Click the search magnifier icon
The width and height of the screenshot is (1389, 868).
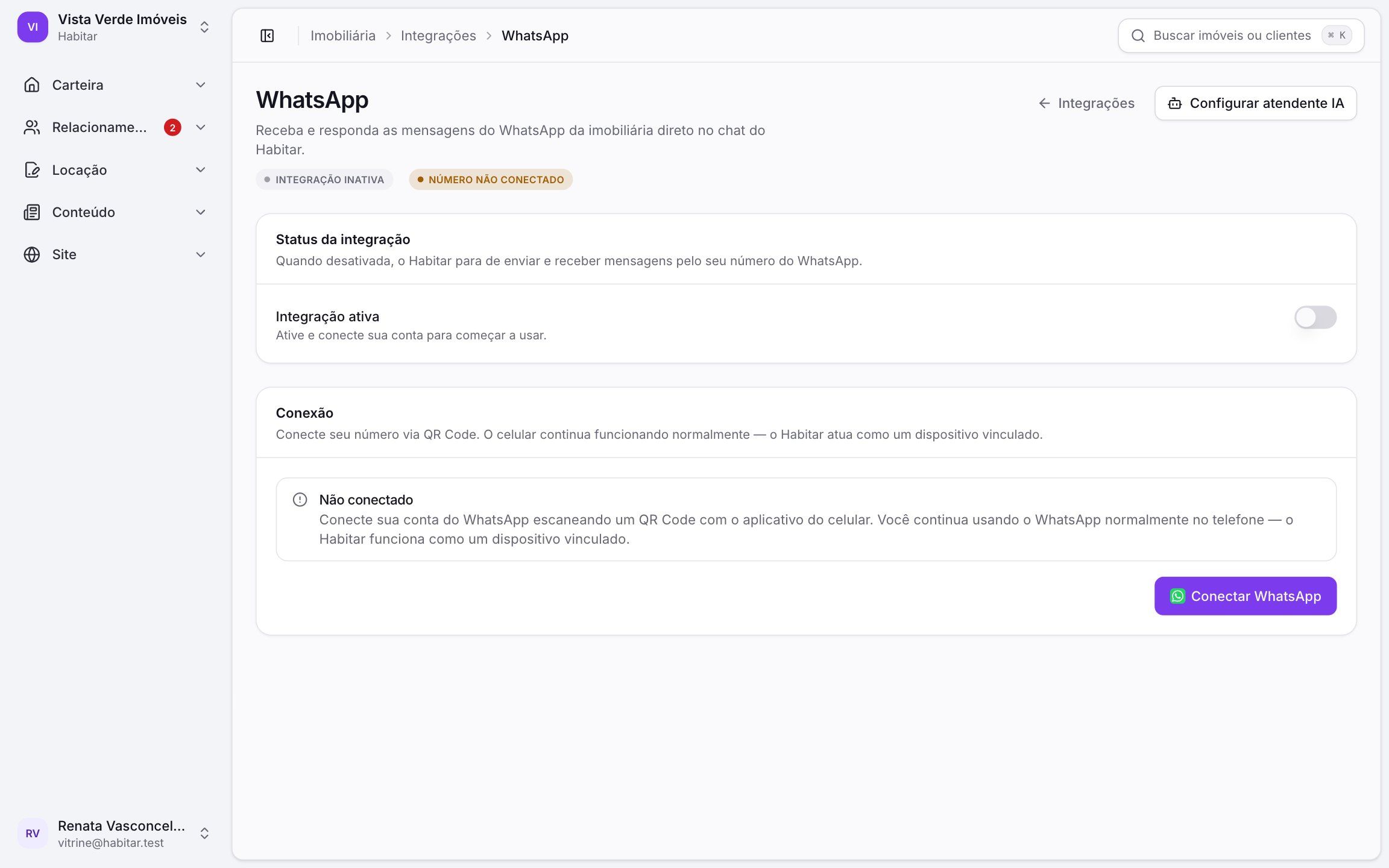1138,36
